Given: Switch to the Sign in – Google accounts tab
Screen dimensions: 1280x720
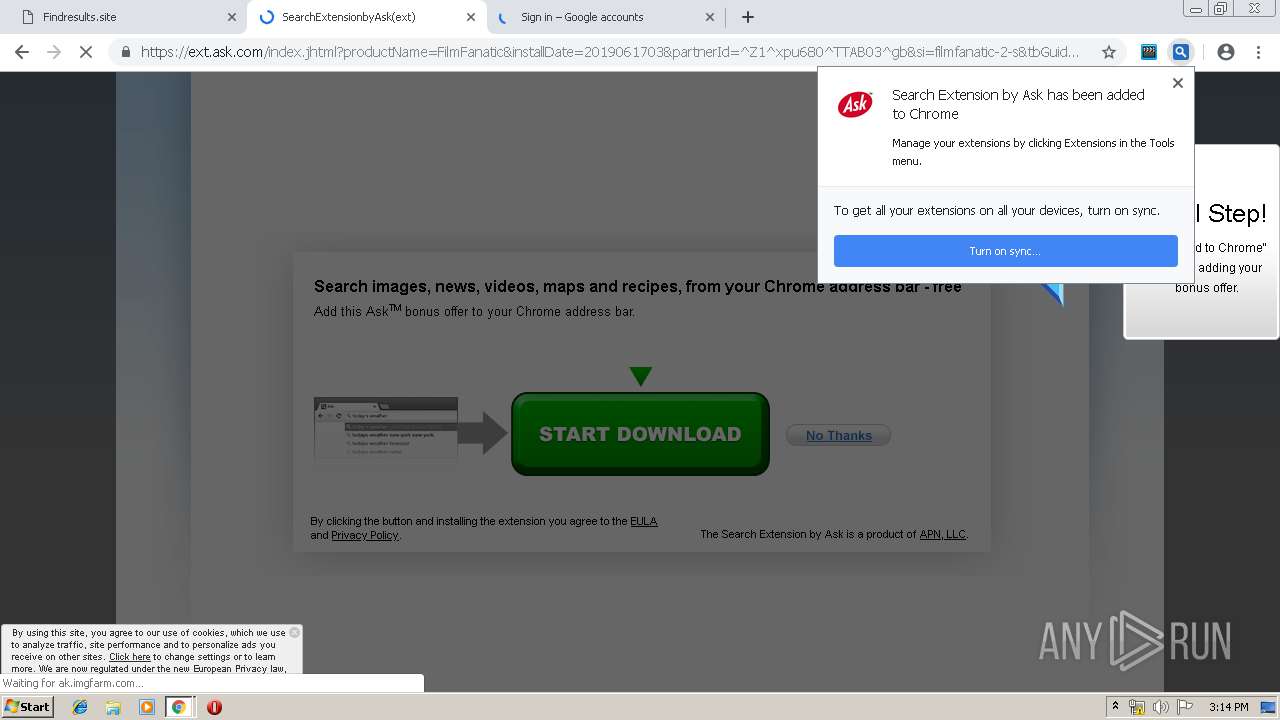Looking at the screenshot, I should pos(605,17).
